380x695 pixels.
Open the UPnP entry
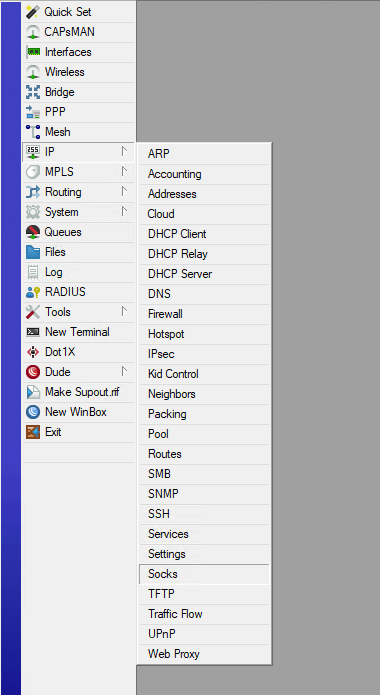[204, 634]
